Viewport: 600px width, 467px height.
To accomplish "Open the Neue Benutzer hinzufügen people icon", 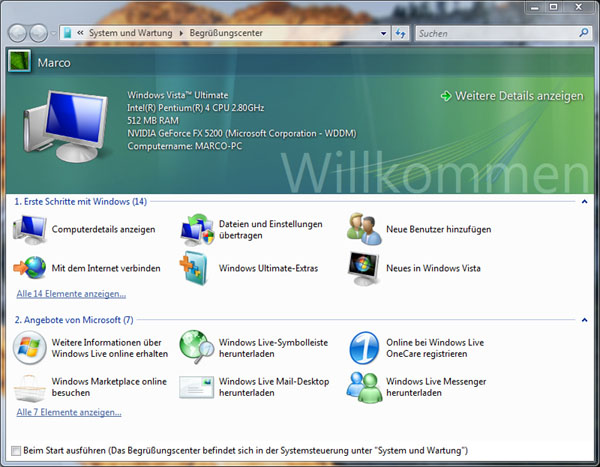I will click(x=364, y=229).
